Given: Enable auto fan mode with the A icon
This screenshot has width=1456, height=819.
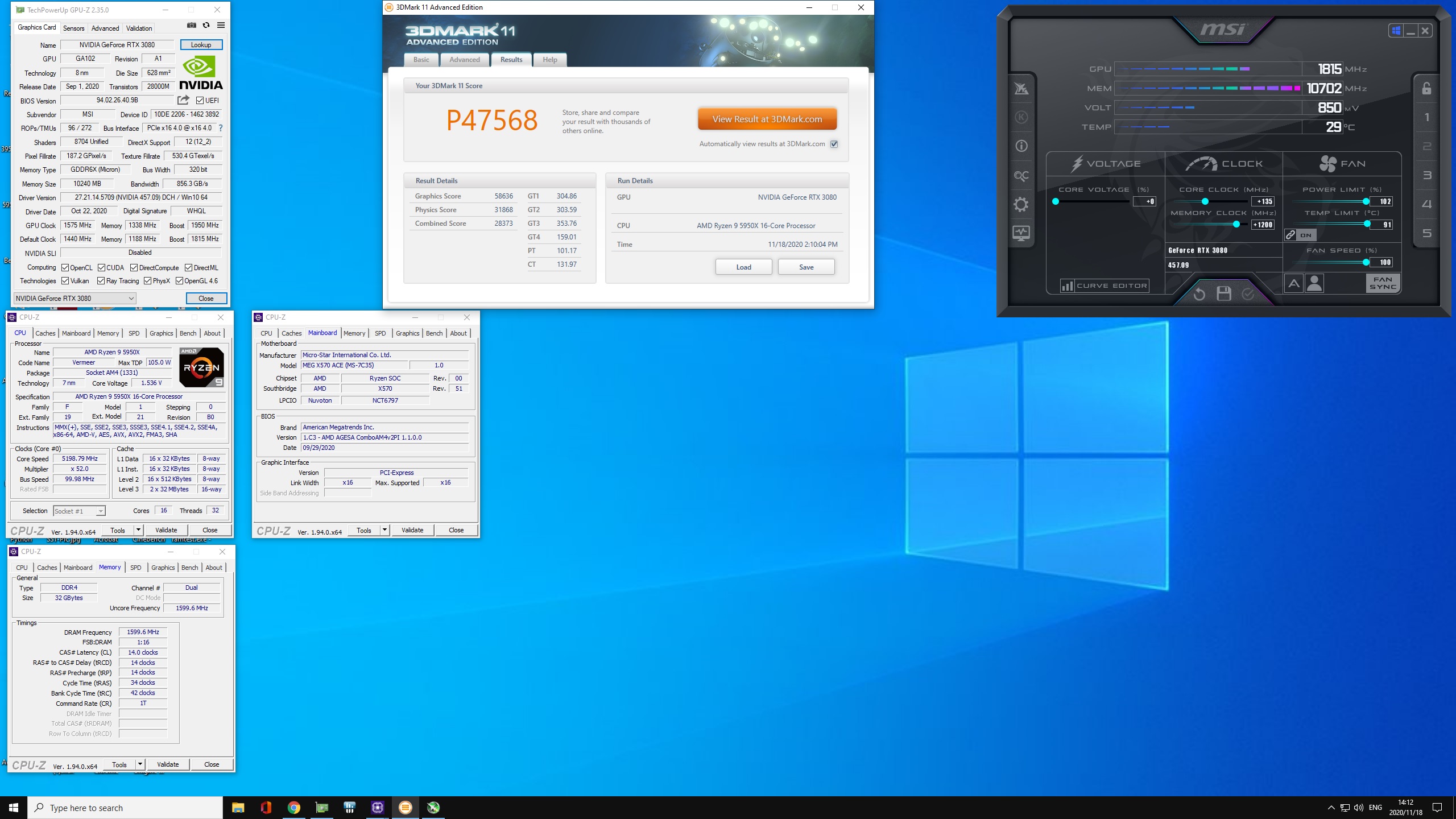Looking at the screenshot, I should [x=1294, y=283].
